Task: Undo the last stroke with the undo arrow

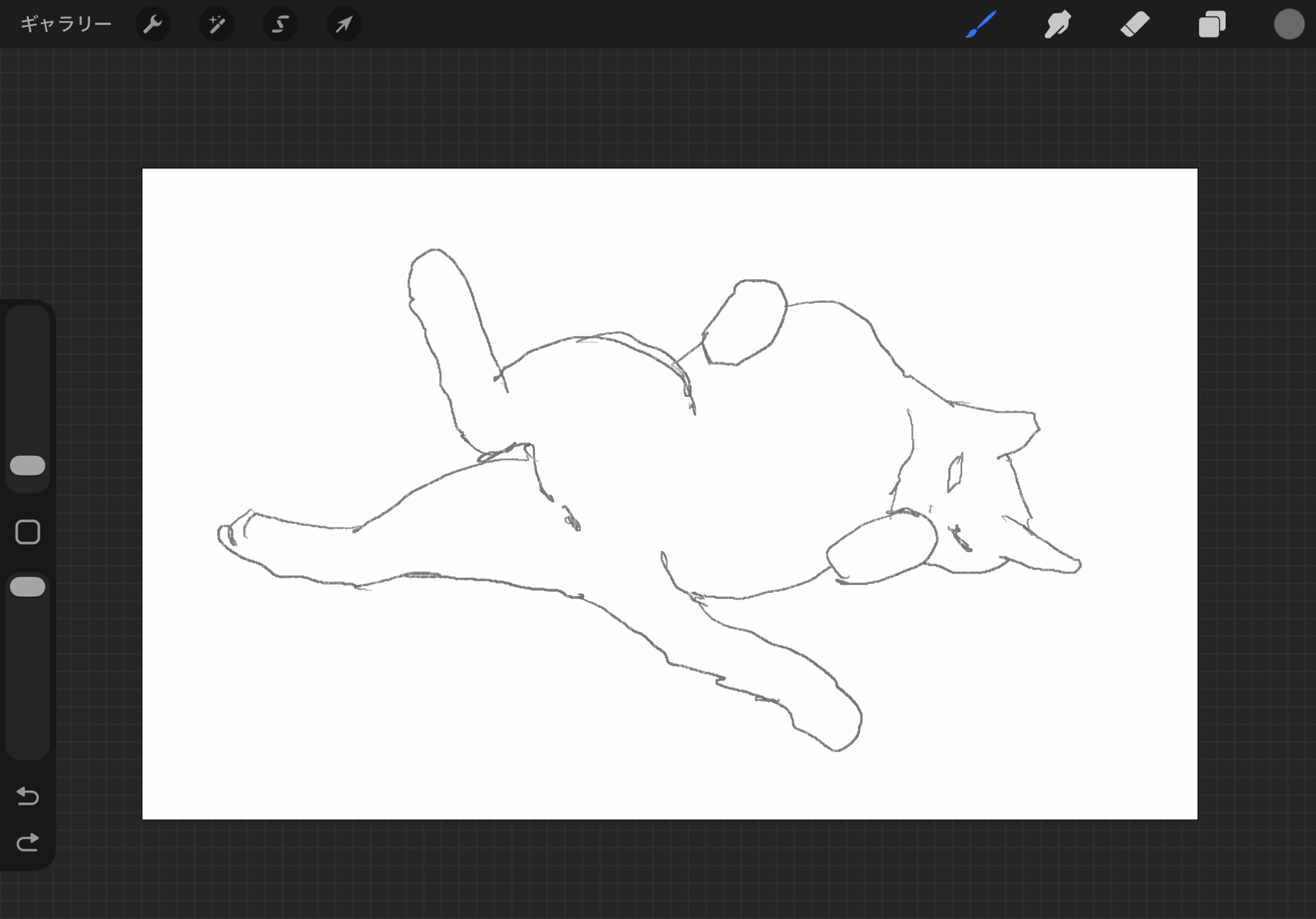Action: pos(28,796)
